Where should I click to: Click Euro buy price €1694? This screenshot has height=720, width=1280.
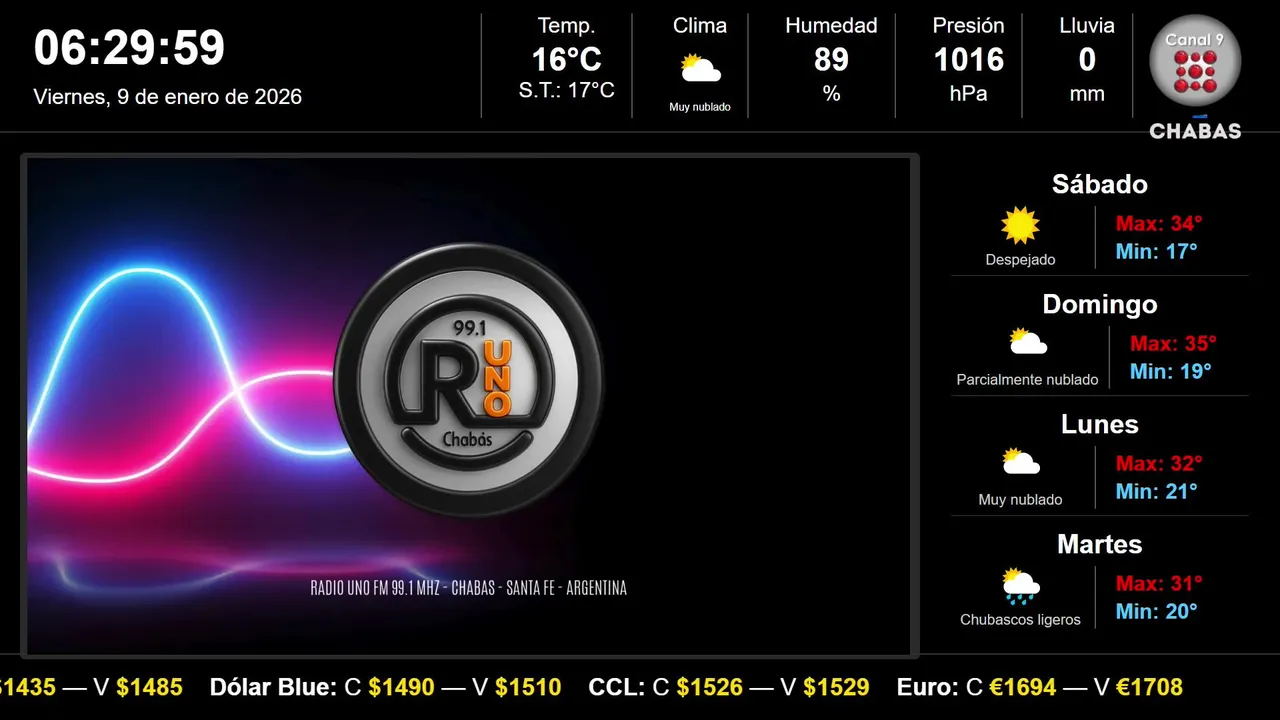1023,687
